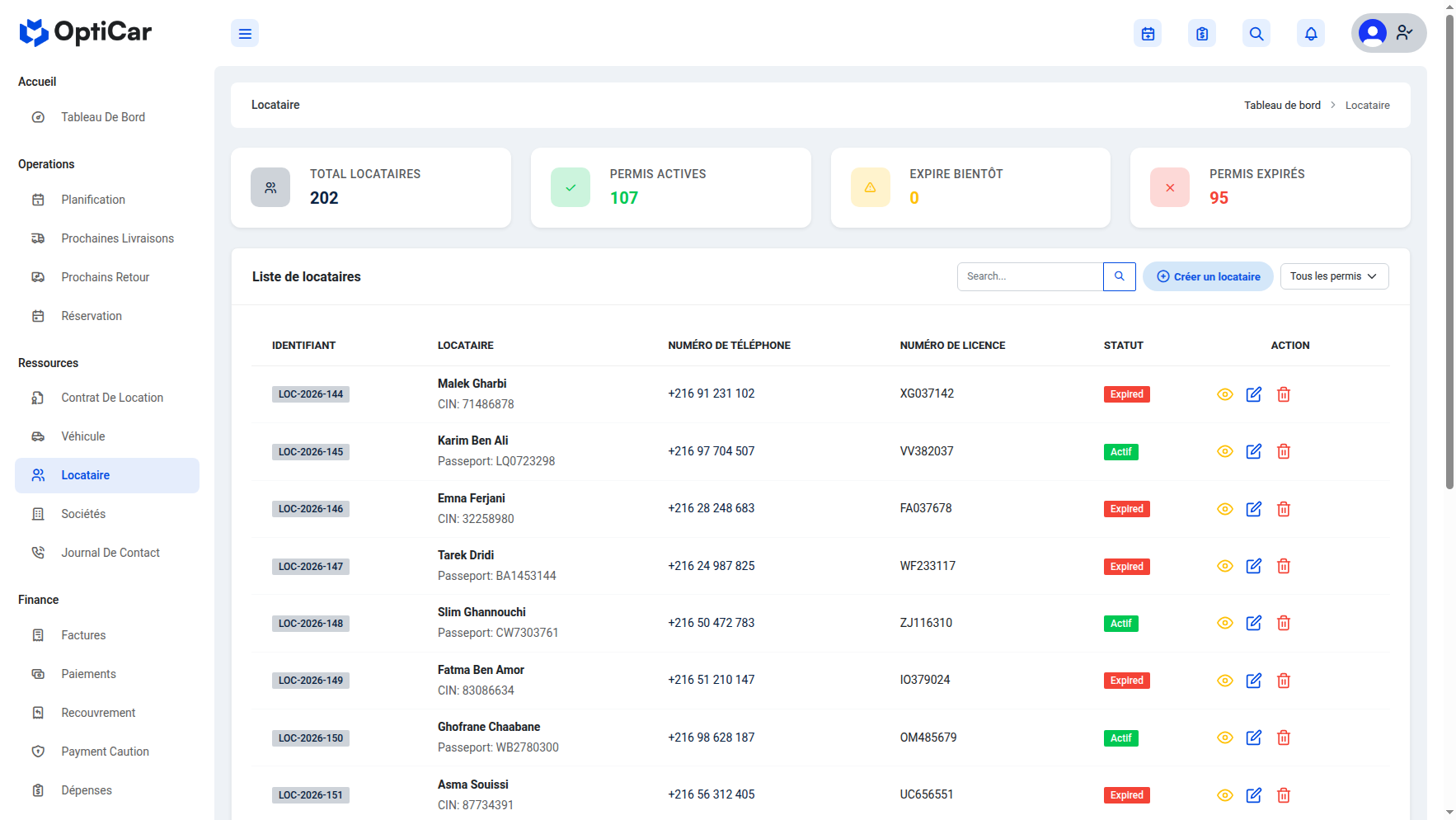Edit locataire Karim Ben Ali

[1254, 451]
